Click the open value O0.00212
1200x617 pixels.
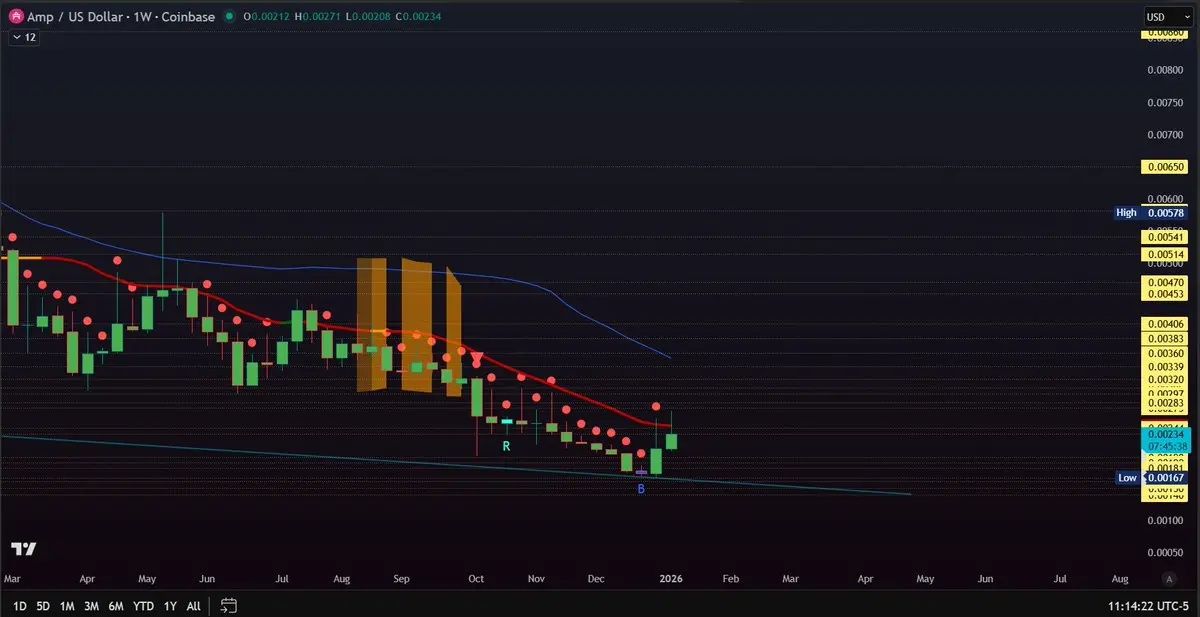click(267, 17)
